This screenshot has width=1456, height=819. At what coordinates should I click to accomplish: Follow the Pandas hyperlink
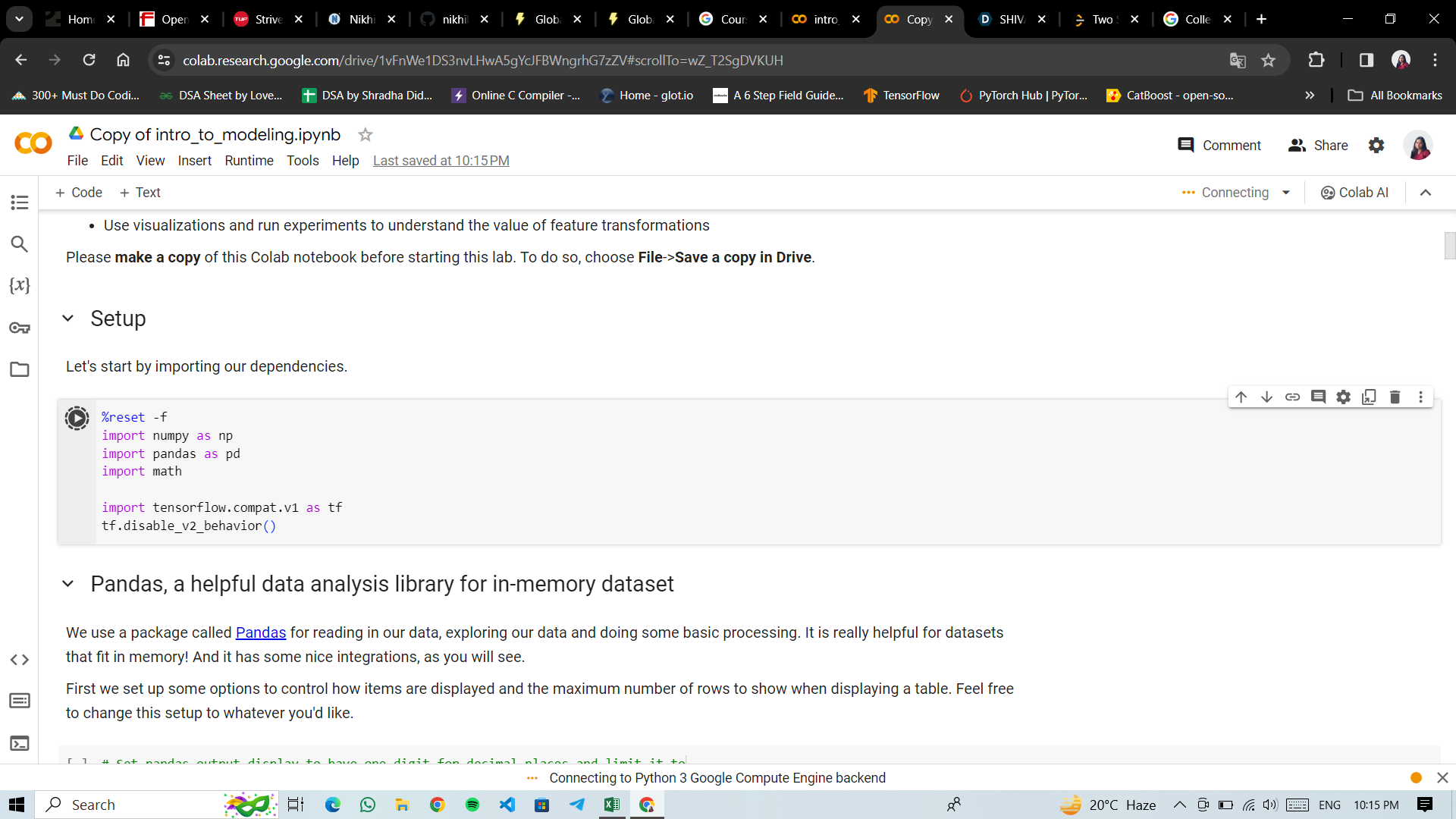click(261, 632)
